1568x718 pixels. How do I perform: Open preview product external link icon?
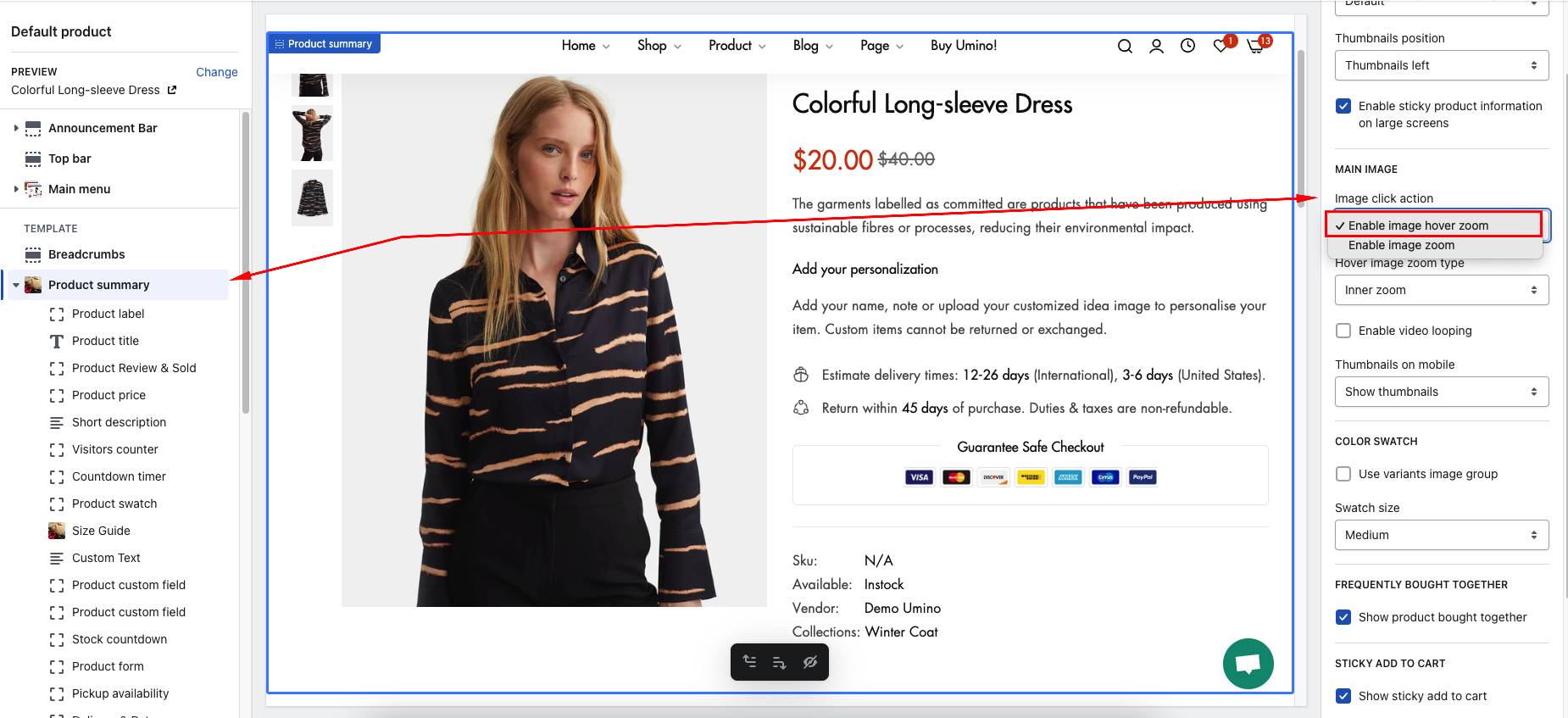(172, 90)
